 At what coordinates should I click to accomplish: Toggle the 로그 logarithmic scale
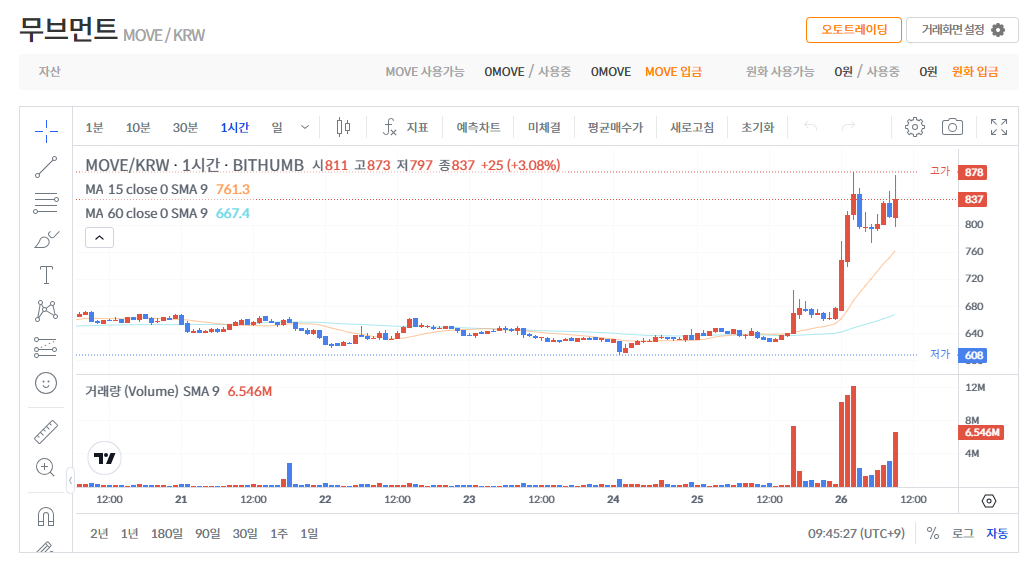point(963,534)
